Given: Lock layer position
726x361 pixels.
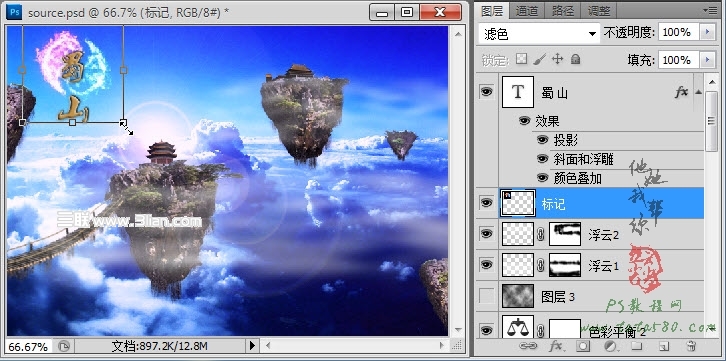Looking at the screenshot, I should click(x=557, y=59).
